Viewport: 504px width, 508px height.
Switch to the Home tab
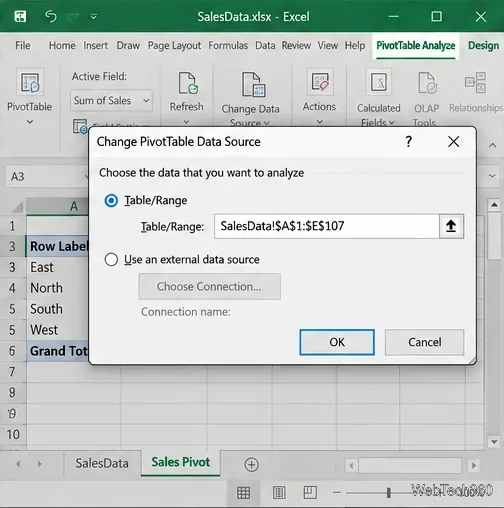tap(62, 45)
